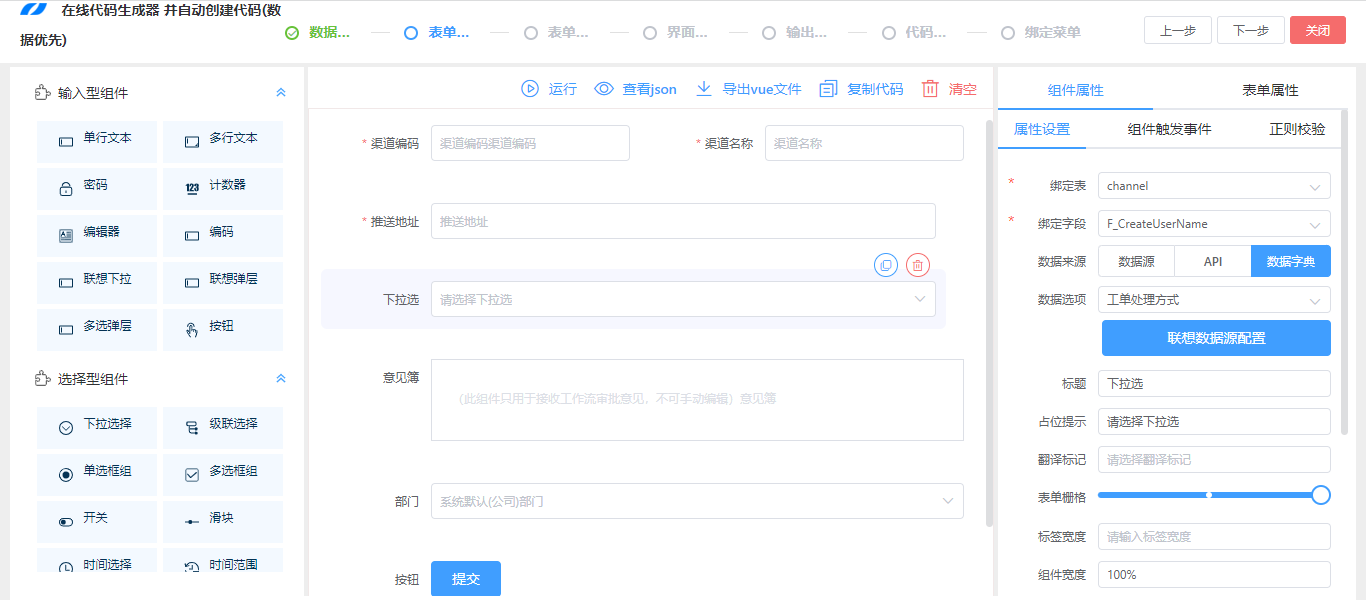Image resolution: width=1366 pixels, height=600 pixels.
Task: Switch data source to 数据源
Action: coord(1135,261)
